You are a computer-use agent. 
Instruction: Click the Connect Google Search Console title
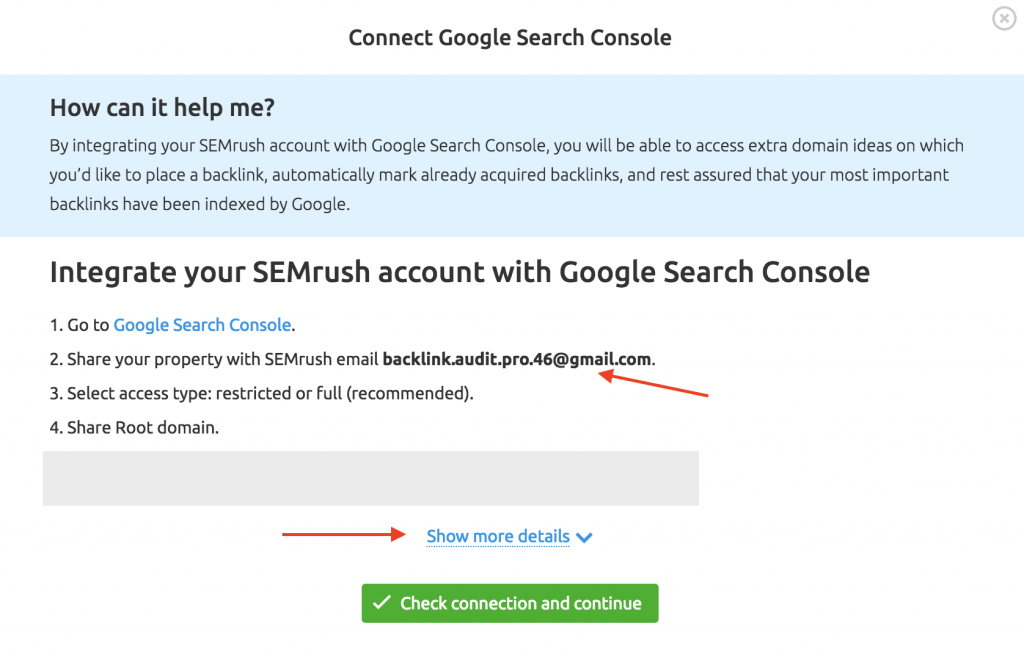(510, 38)
